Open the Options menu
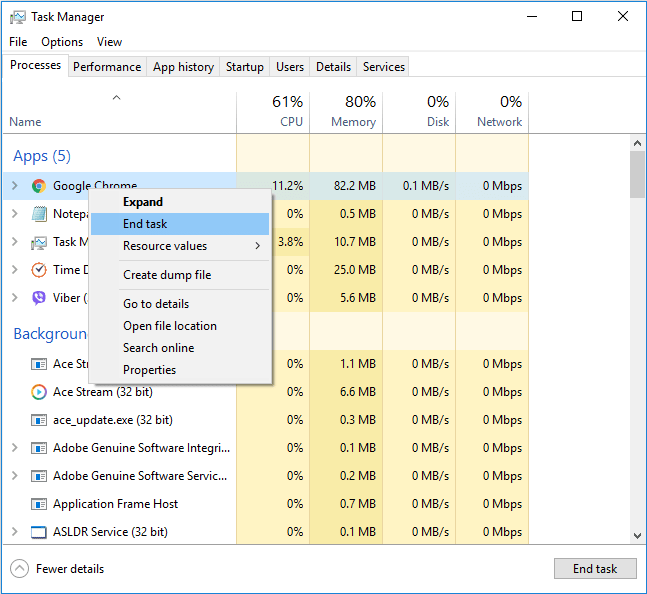The image size is (647, 594). [62, 42]
